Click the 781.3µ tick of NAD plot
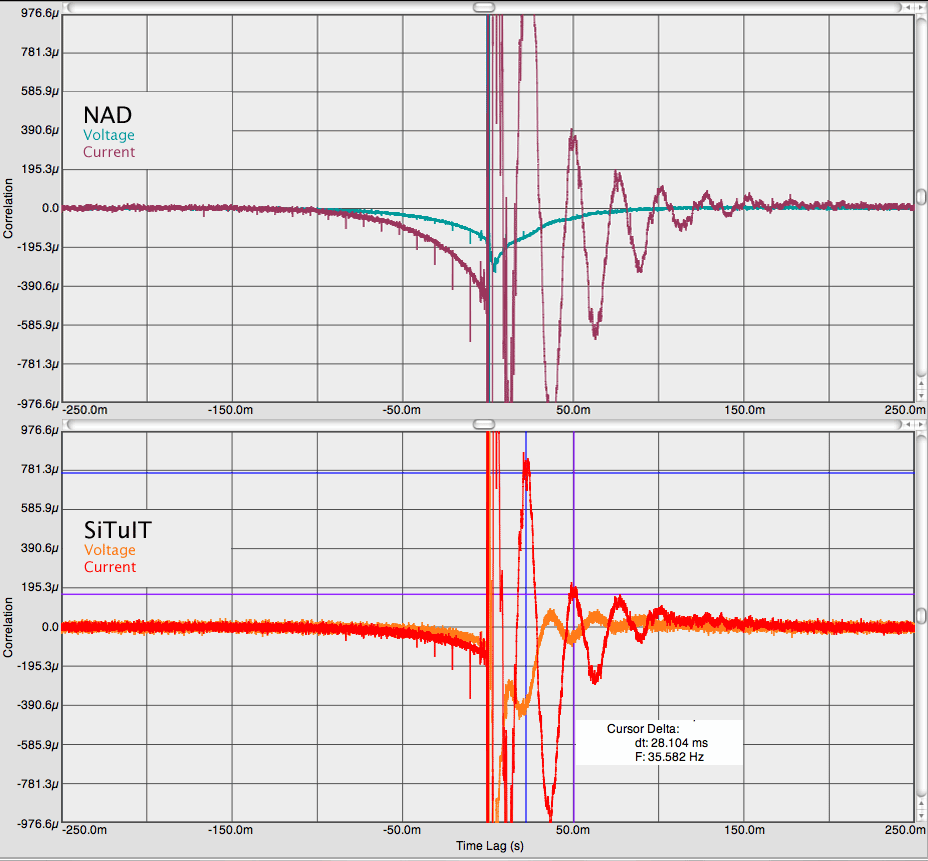Viewport: 928px width, 861px height. [x=40, y=52]
